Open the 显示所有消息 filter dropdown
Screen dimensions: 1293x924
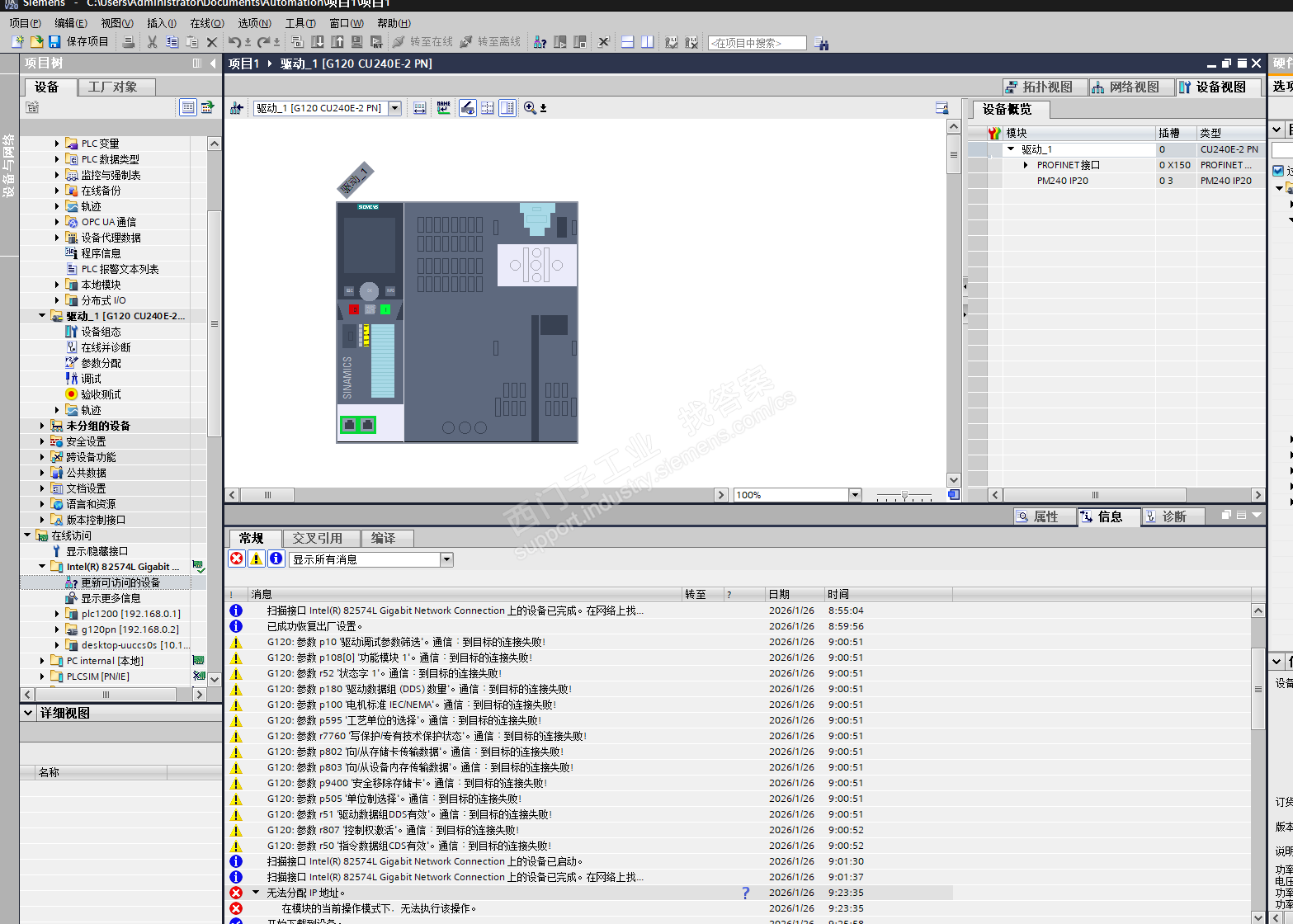pos(447,559)
